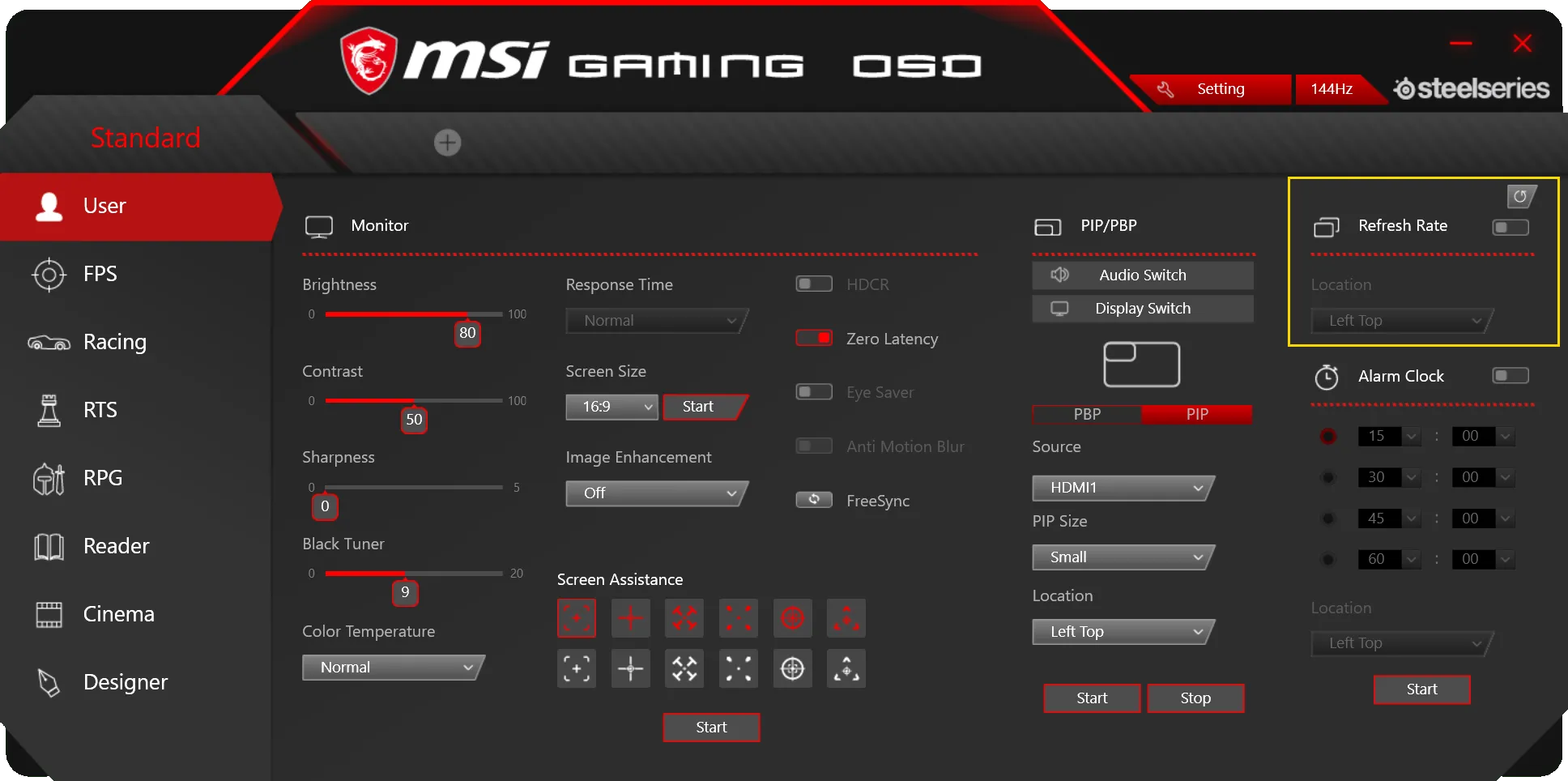Open the 15 minutes alarm dropdown
Viewport: 1568px width, 781px height.
(x=1389, y=436)
